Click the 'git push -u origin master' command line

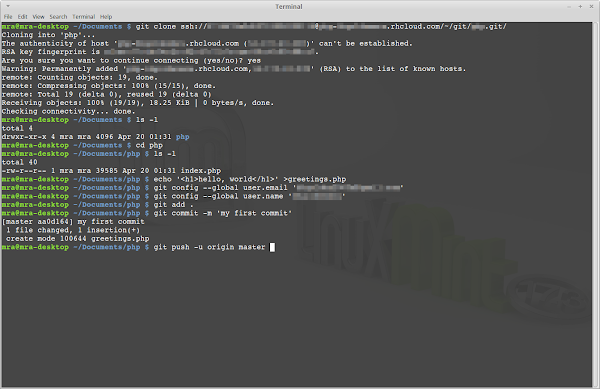click(209, 247)
